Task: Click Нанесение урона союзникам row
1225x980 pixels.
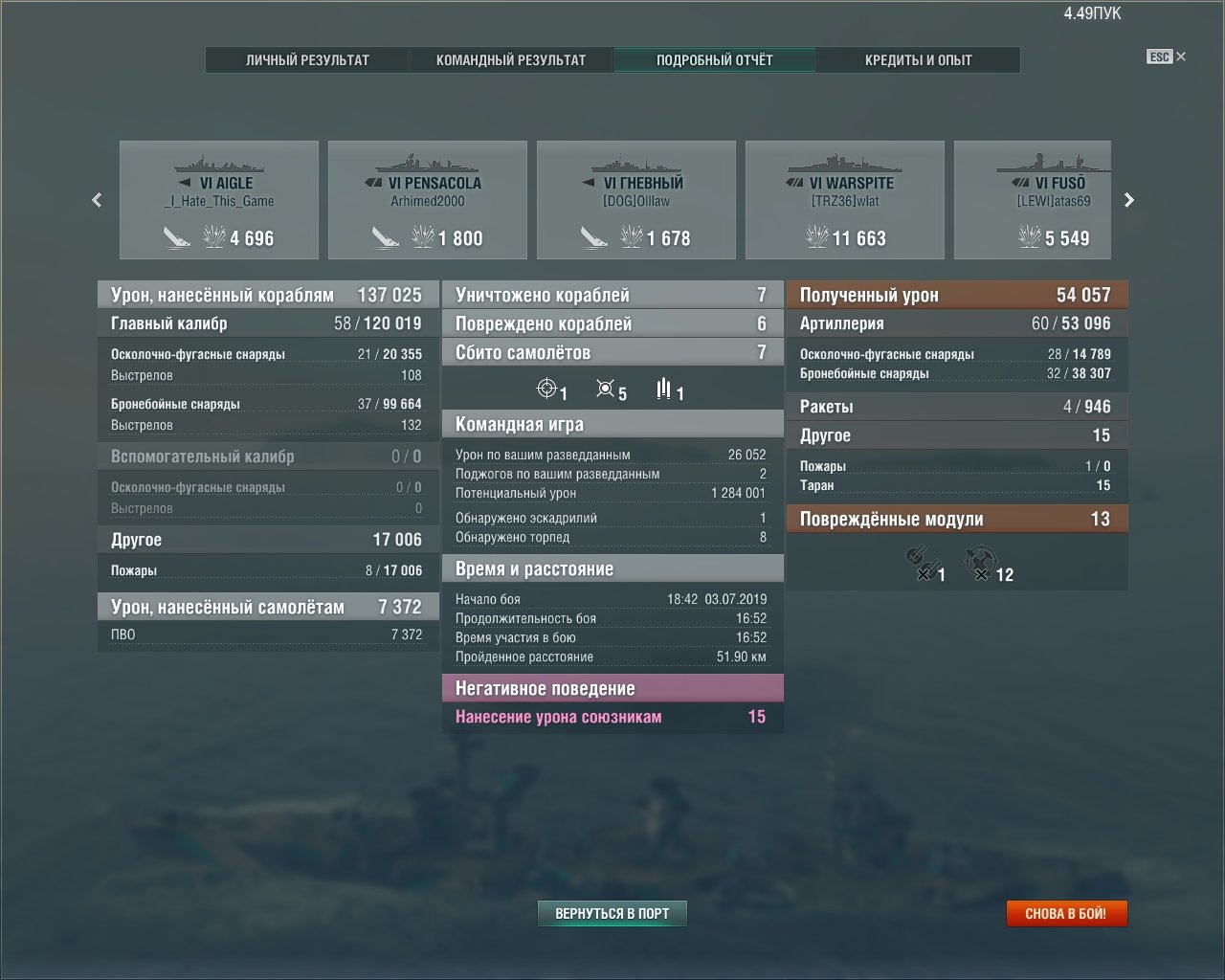Action: pos(612,717)
